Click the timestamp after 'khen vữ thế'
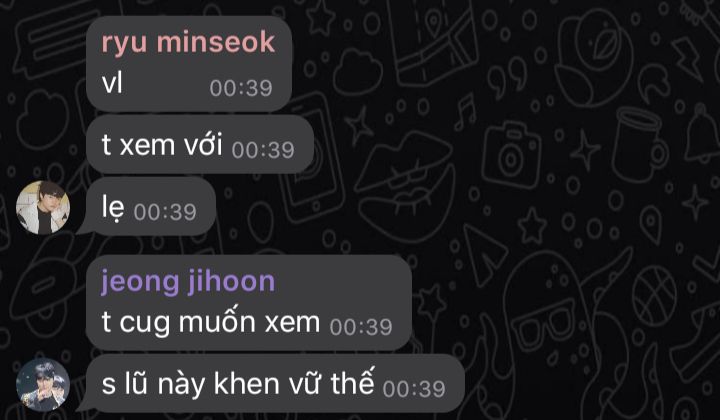Screen dimensions: 720x420 point(414,389)
